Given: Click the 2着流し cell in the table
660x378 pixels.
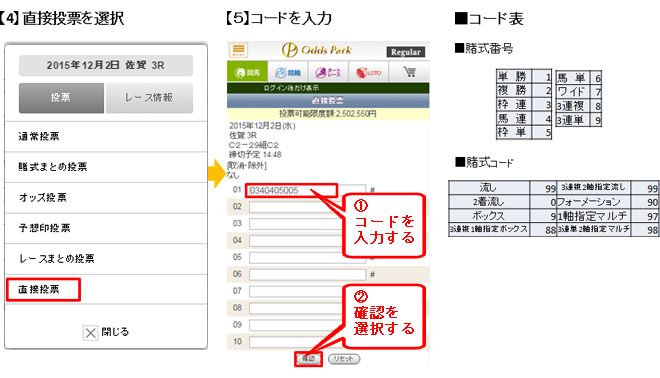Looking at the screenshot, I should (489, 202).
